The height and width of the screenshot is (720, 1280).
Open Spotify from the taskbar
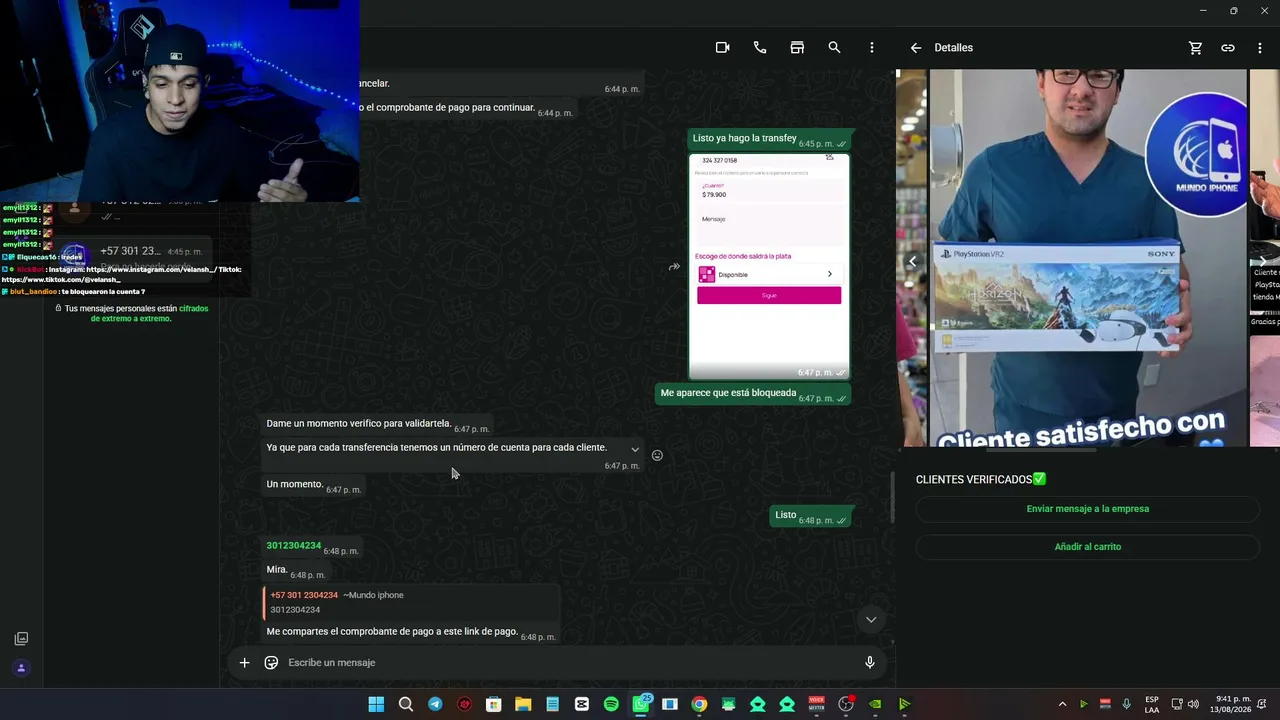611,704
